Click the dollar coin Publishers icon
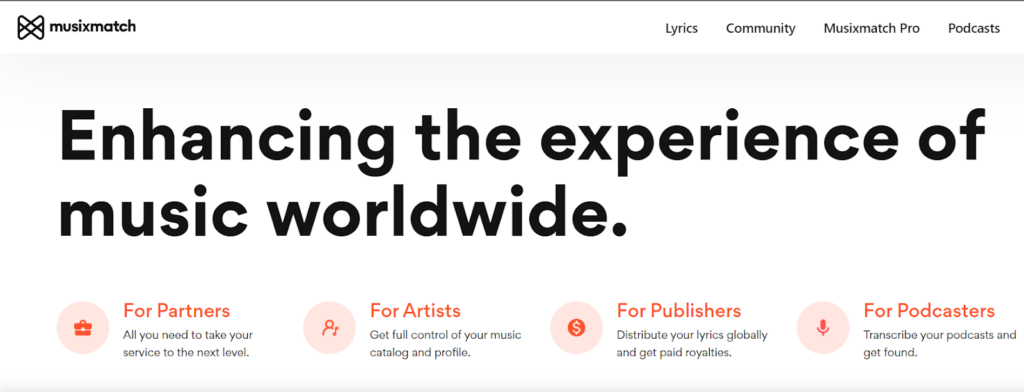 (x=576, y=328)
